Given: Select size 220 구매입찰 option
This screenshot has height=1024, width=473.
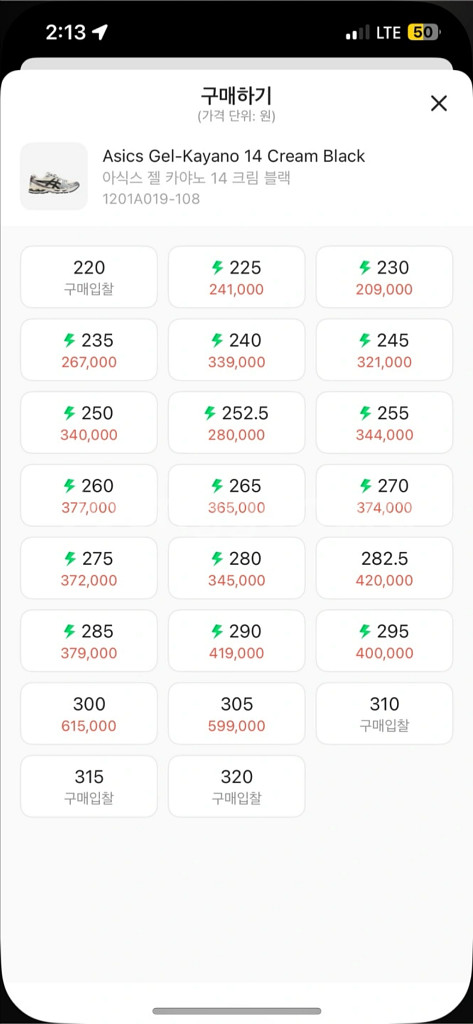Looking at the screenshot, I should (x=89, y=277).
